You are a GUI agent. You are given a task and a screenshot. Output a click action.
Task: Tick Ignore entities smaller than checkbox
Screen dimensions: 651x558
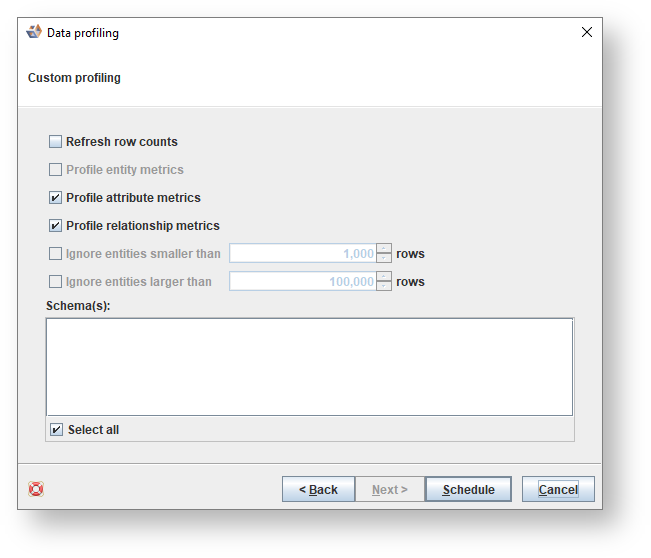click(56, 254)
